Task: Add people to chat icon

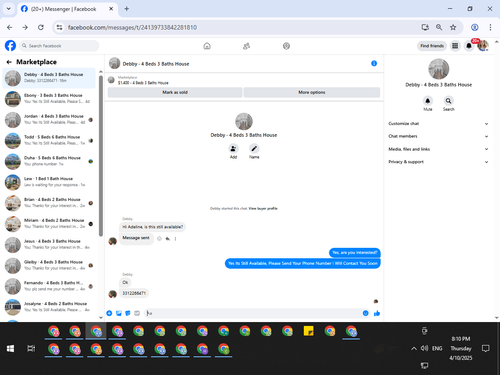Action: (x=233, y=149)
